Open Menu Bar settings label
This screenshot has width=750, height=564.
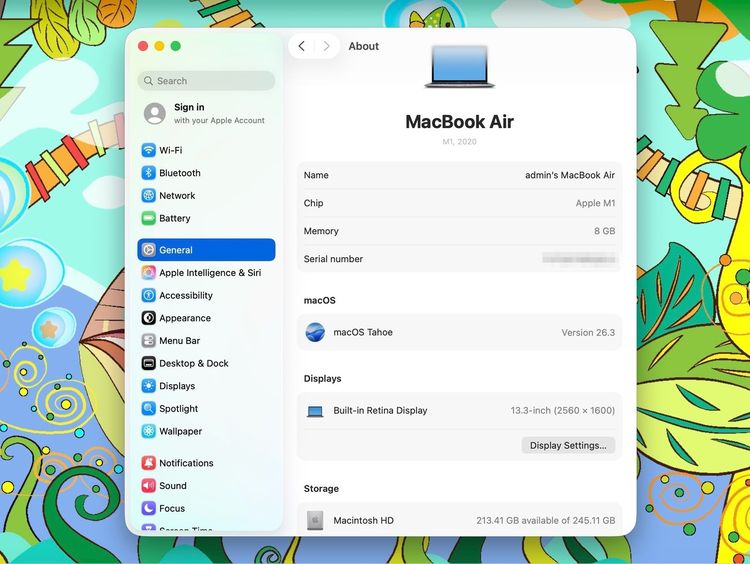pos(179,341)
